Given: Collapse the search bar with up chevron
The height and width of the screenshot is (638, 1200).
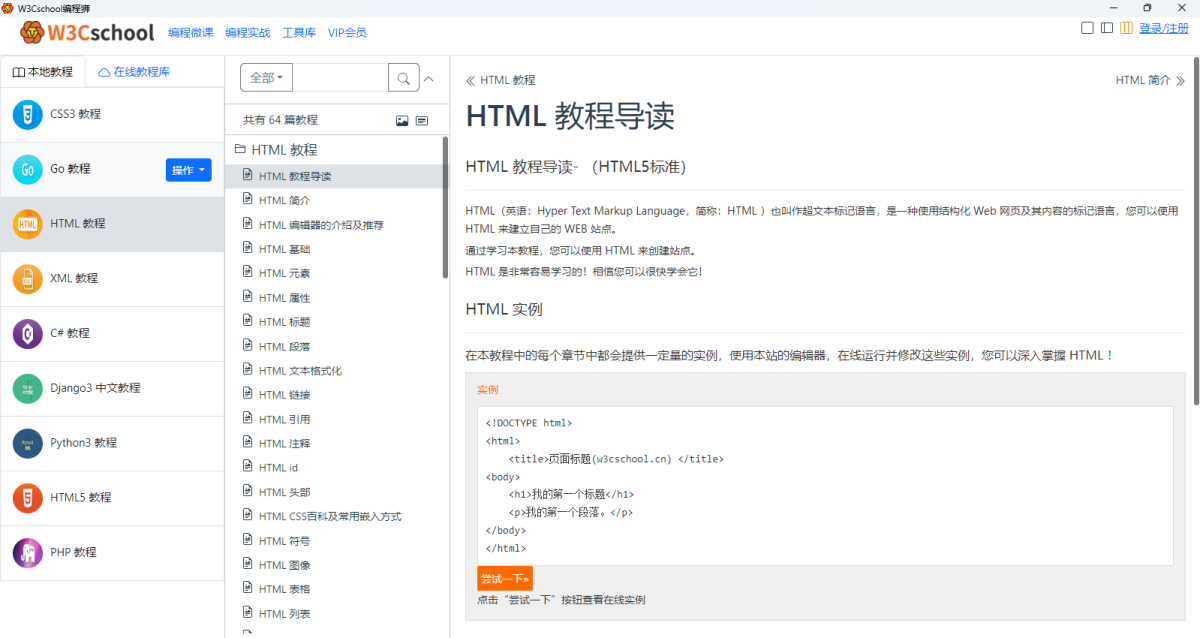Looking at the screenshot, I should click(430, 78).
